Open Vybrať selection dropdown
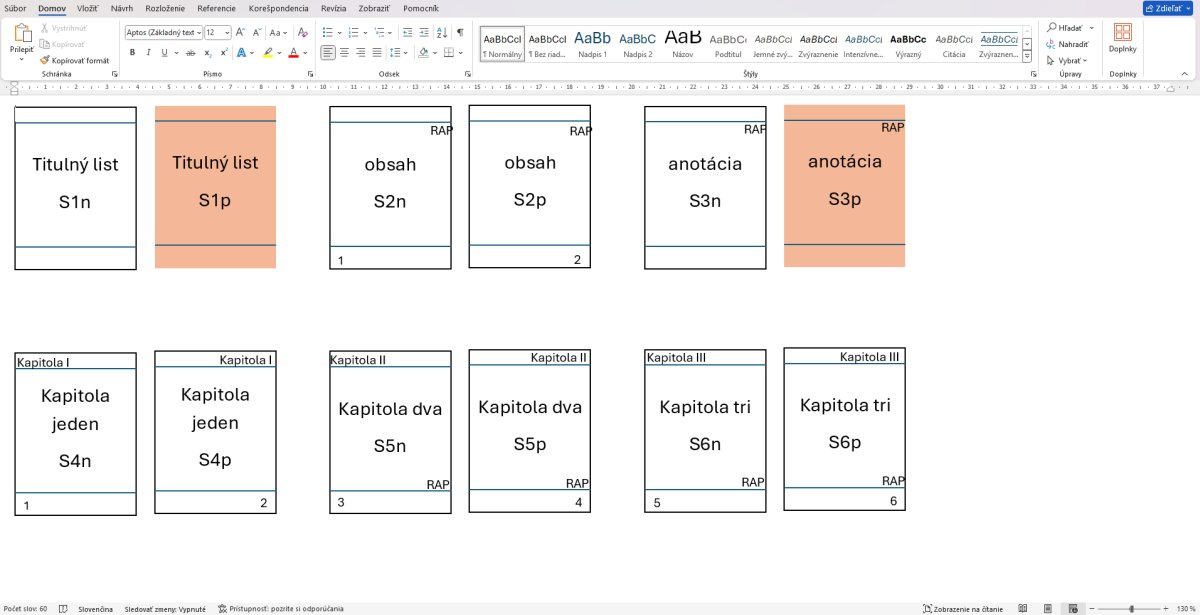This screenshot has width=1200, height=615. (1066, 60)
